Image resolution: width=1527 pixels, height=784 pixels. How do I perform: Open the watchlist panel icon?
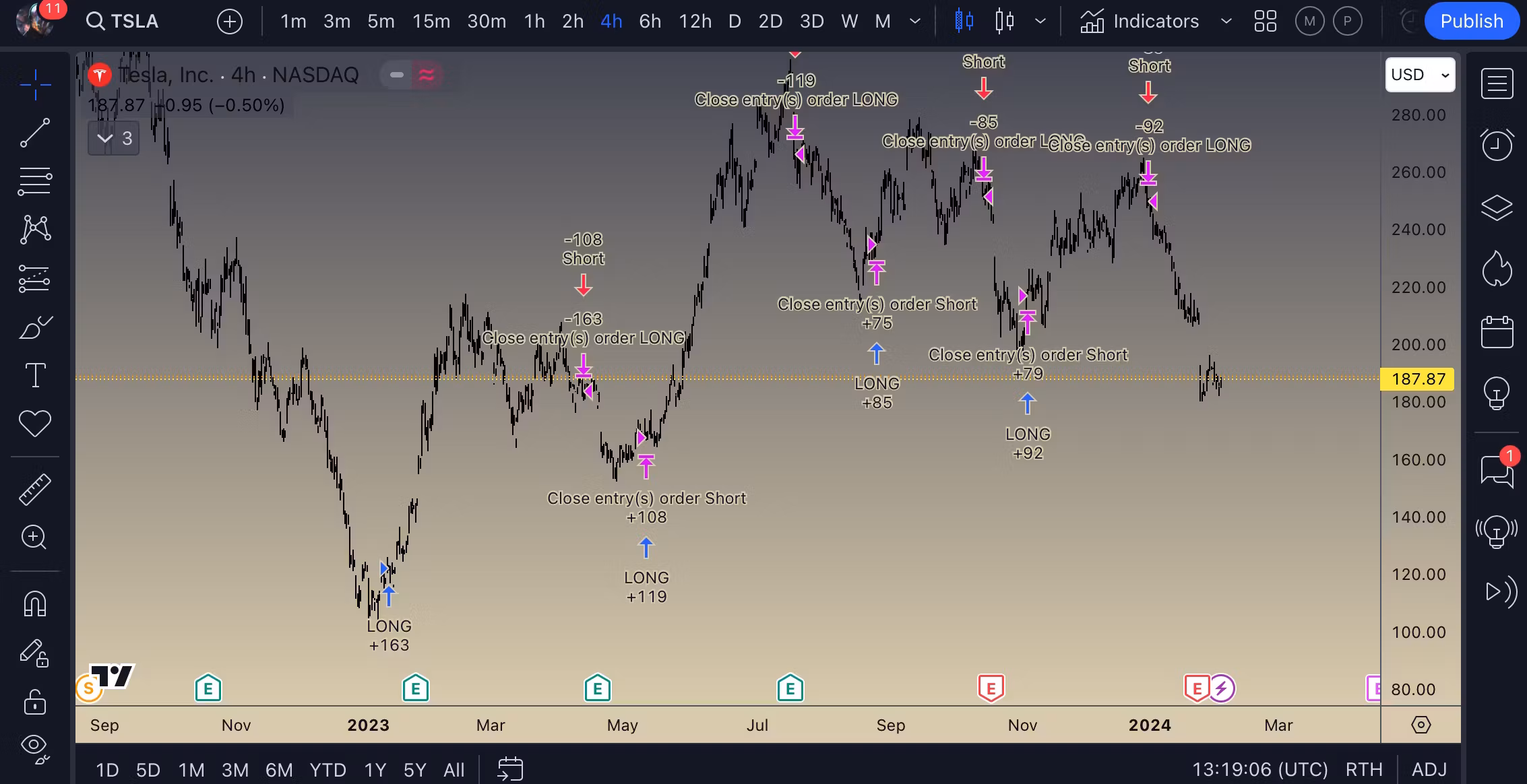[x=1497, y=84]
